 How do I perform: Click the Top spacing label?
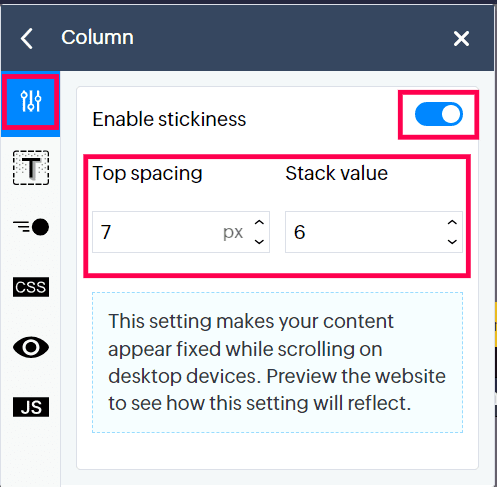[147, 174]
